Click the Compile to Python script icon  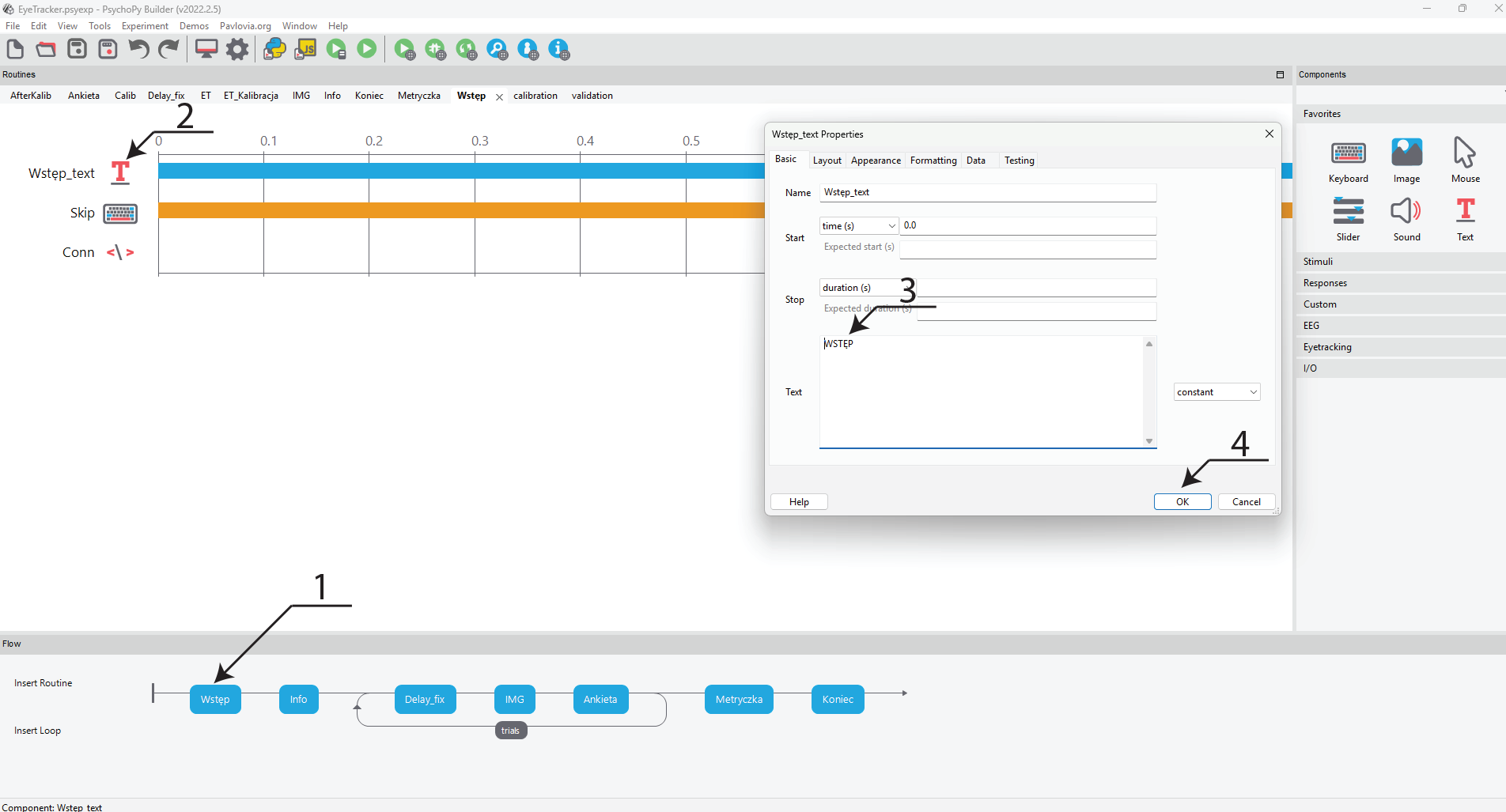point(274,50)
